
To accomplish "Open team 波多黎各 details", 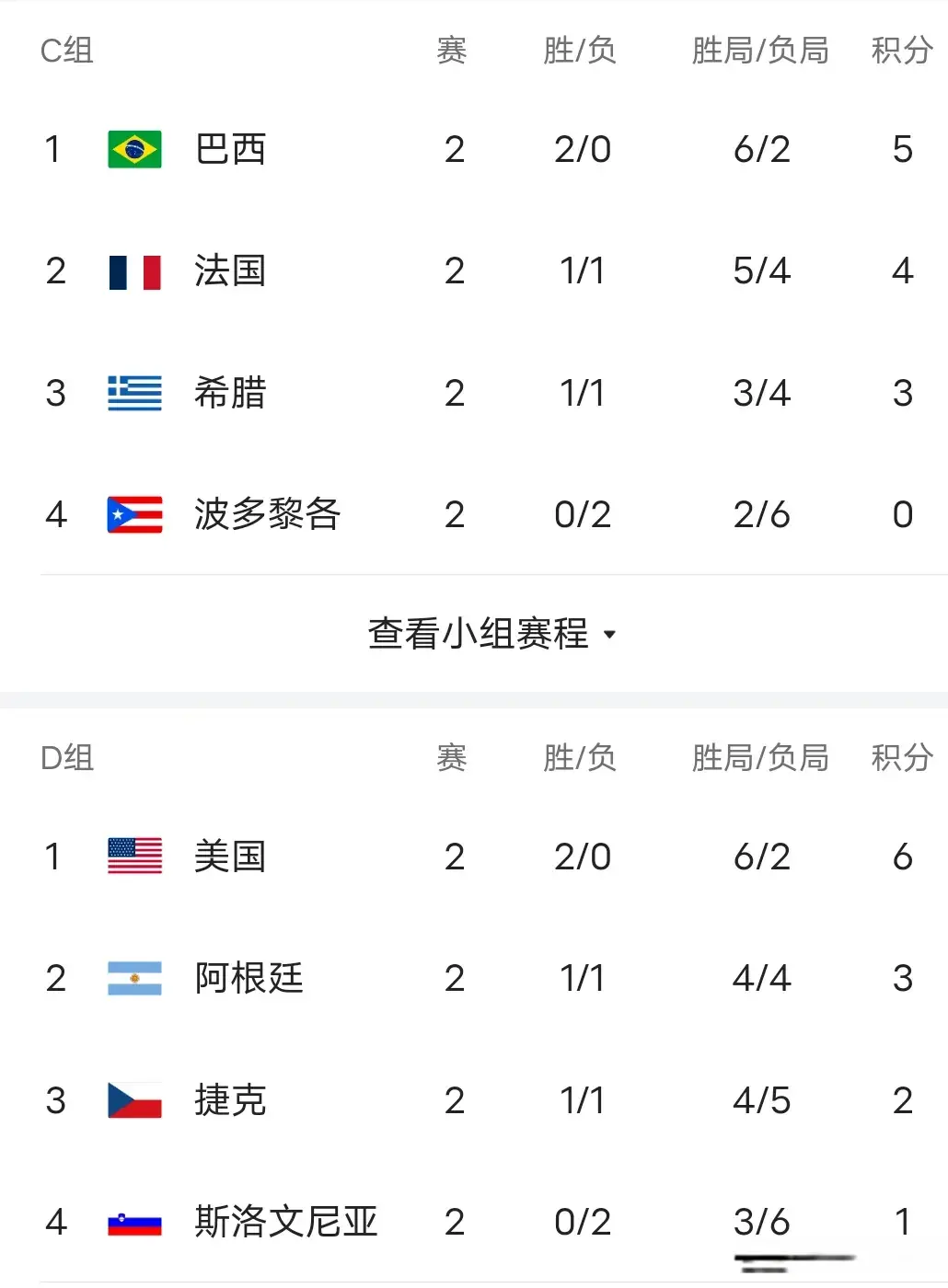I will pos(267,515).
